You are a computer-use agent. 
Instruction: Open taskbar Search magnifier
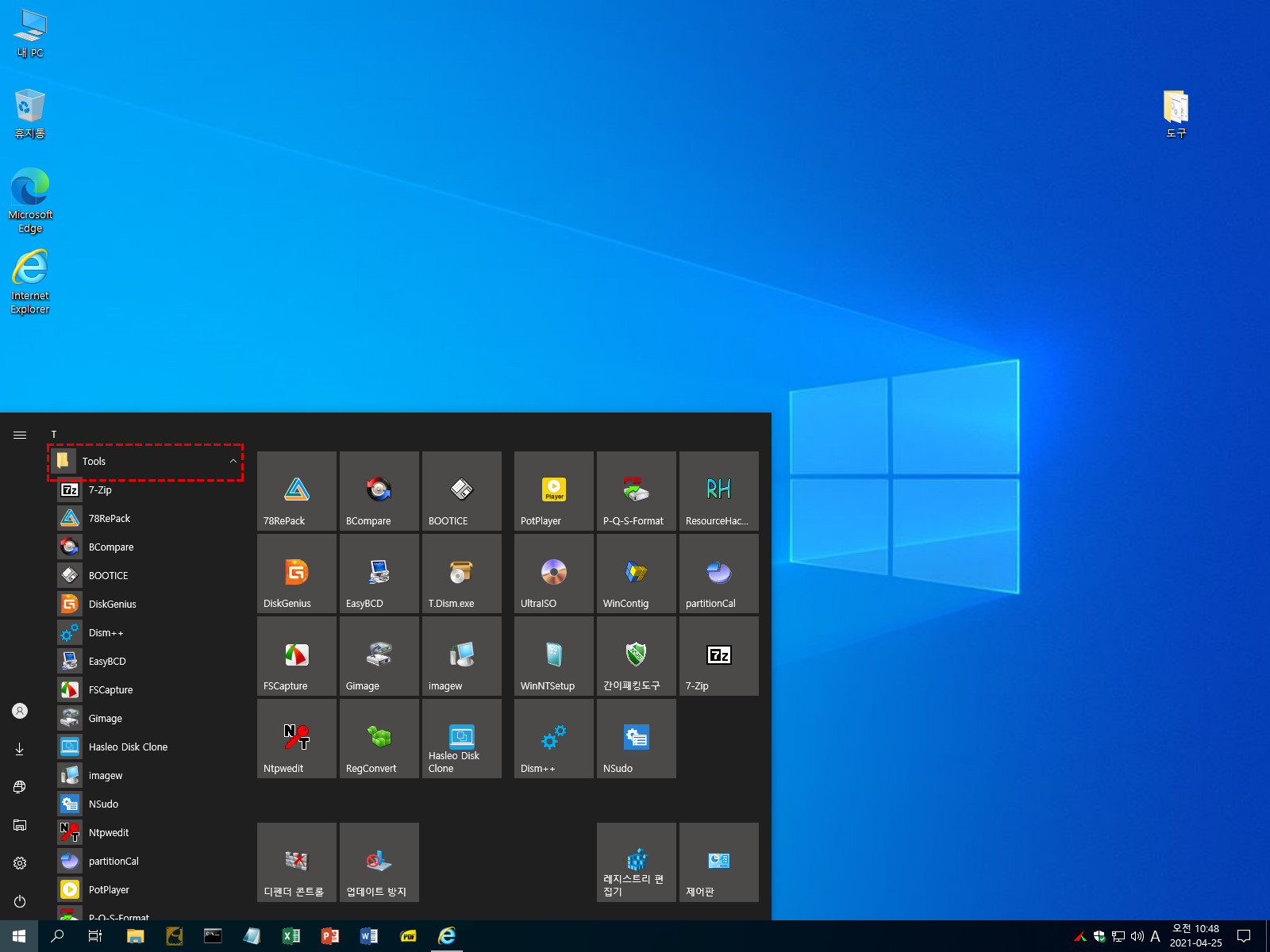point(57,936)
